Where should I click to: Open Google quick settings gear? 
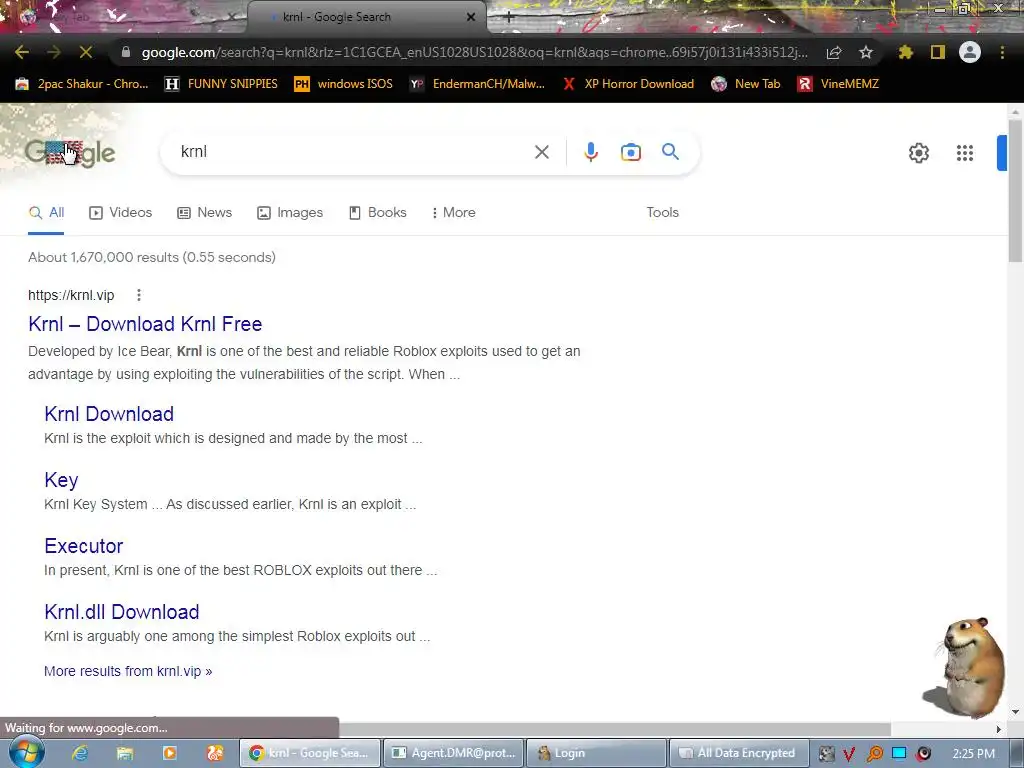pos(919,153)
